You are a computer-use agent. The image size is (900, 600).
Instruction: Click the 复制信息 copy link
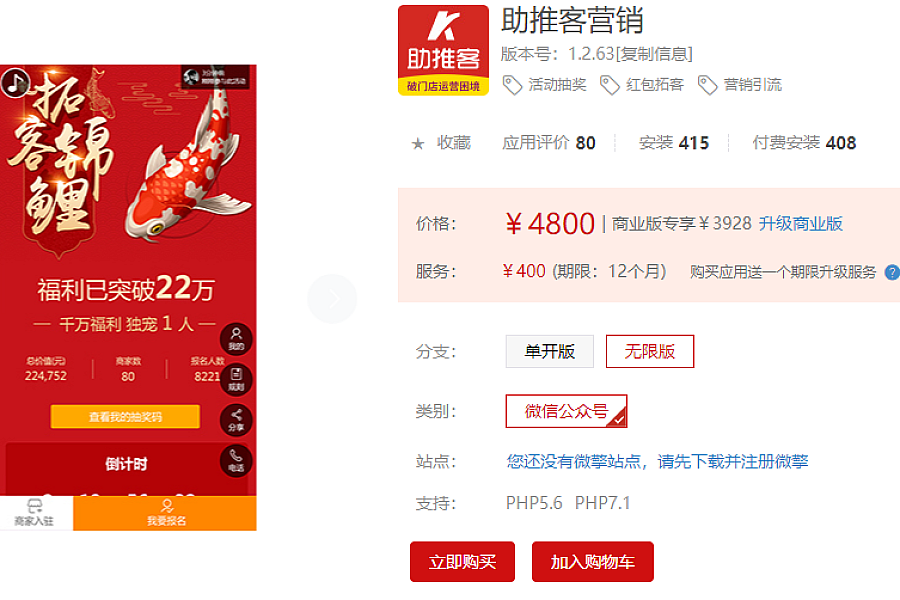[x=654, y=54]
